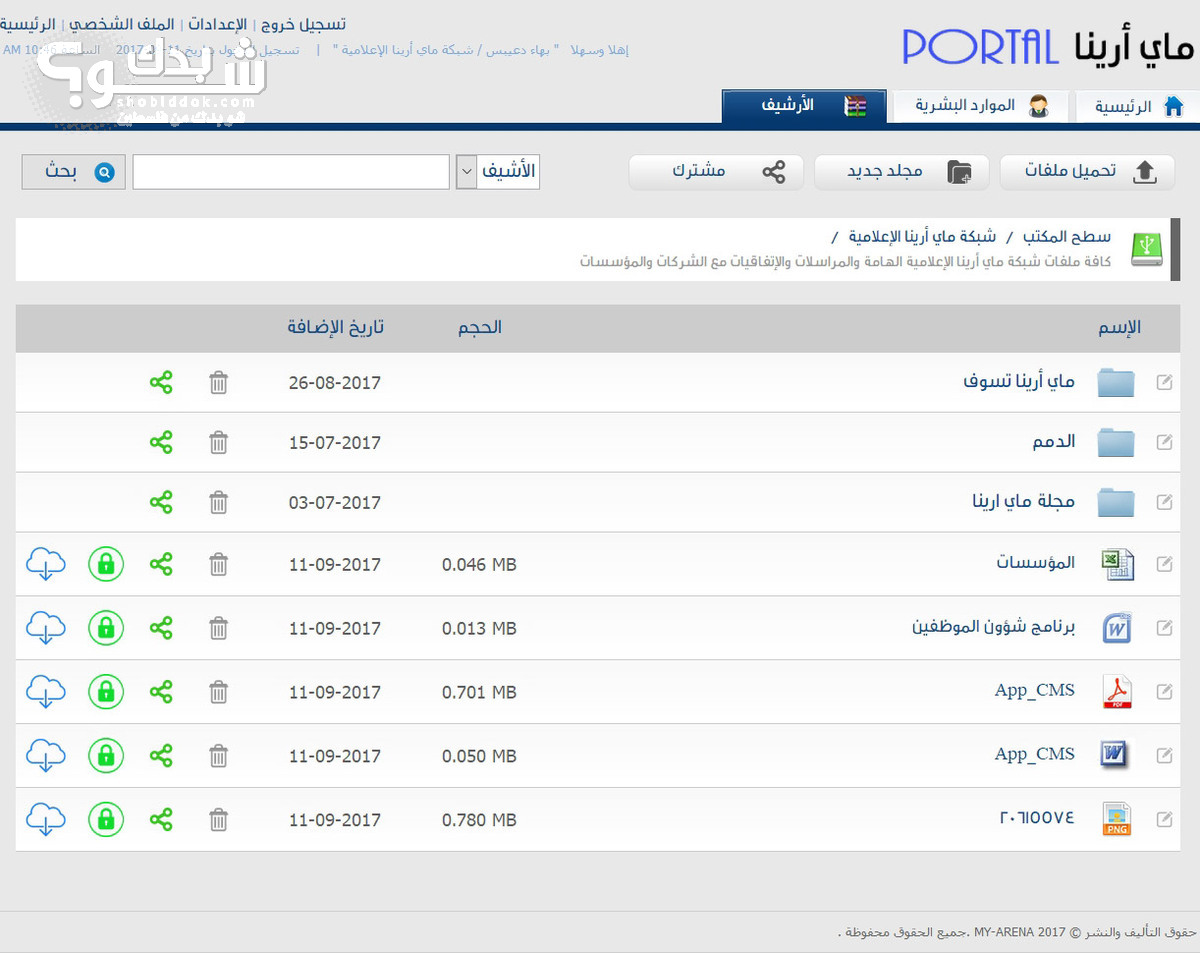Screen dimensions: 1200x953
Task: Select the 0.701 MB size cell
Action: point(479,692)
